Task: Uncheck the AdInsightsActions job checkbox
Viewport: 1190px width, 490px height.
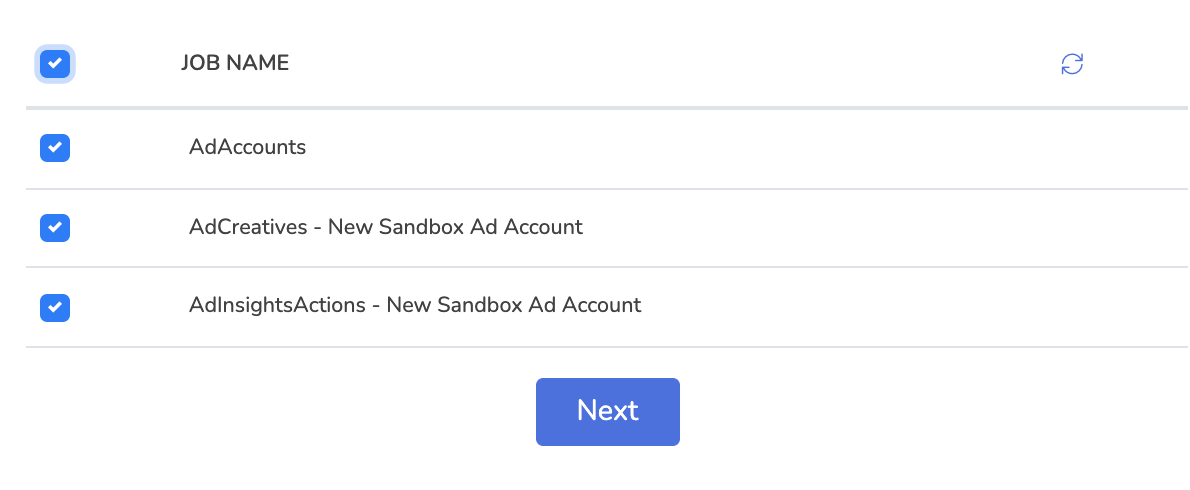Action: (55, 308)
